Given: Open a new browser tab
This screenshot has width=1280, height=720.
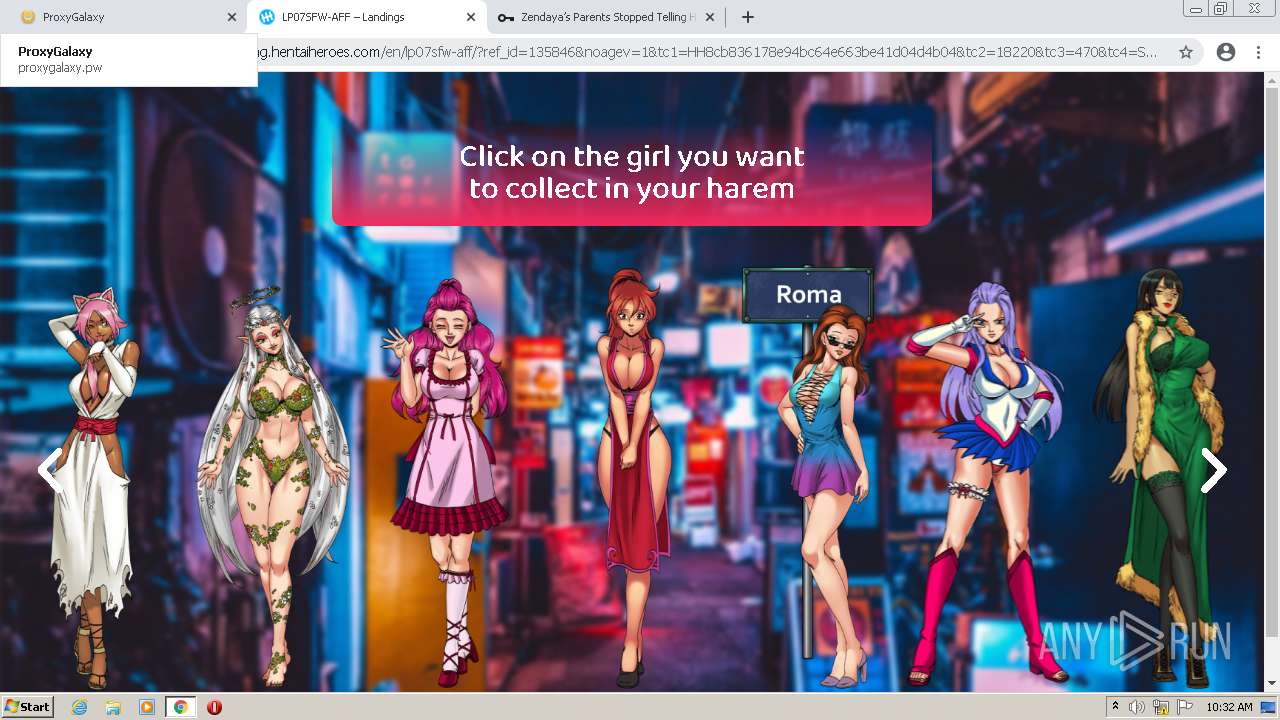Looking at the screenshot, I should click(747, 17).
